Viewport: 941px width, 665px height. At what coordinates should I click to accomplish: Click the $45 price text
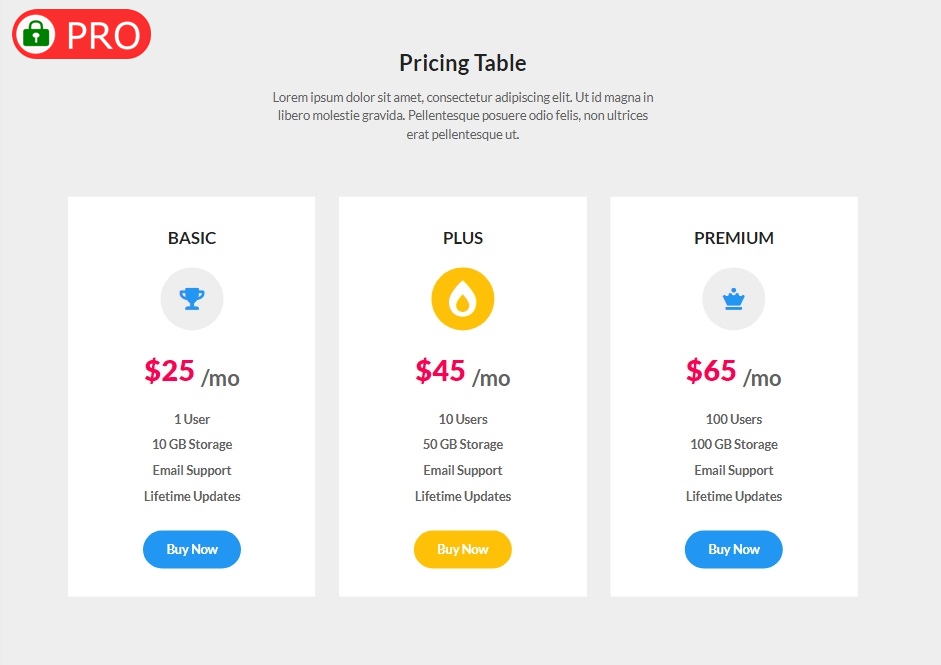(440, 371)
